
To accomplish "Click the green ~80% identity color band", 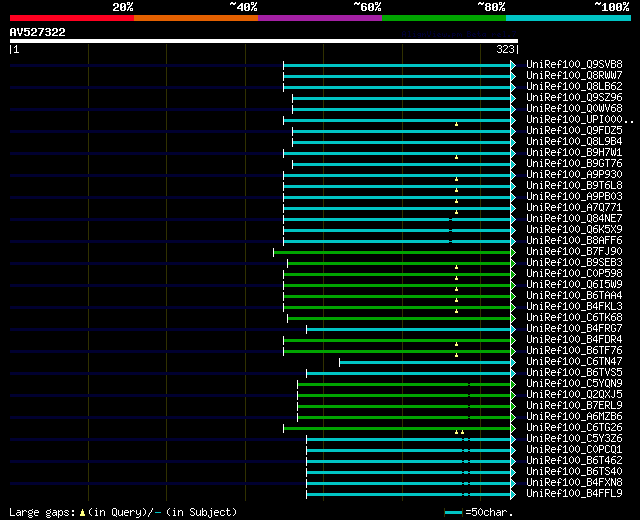I will pyautogui.click(x=444, y=18).
